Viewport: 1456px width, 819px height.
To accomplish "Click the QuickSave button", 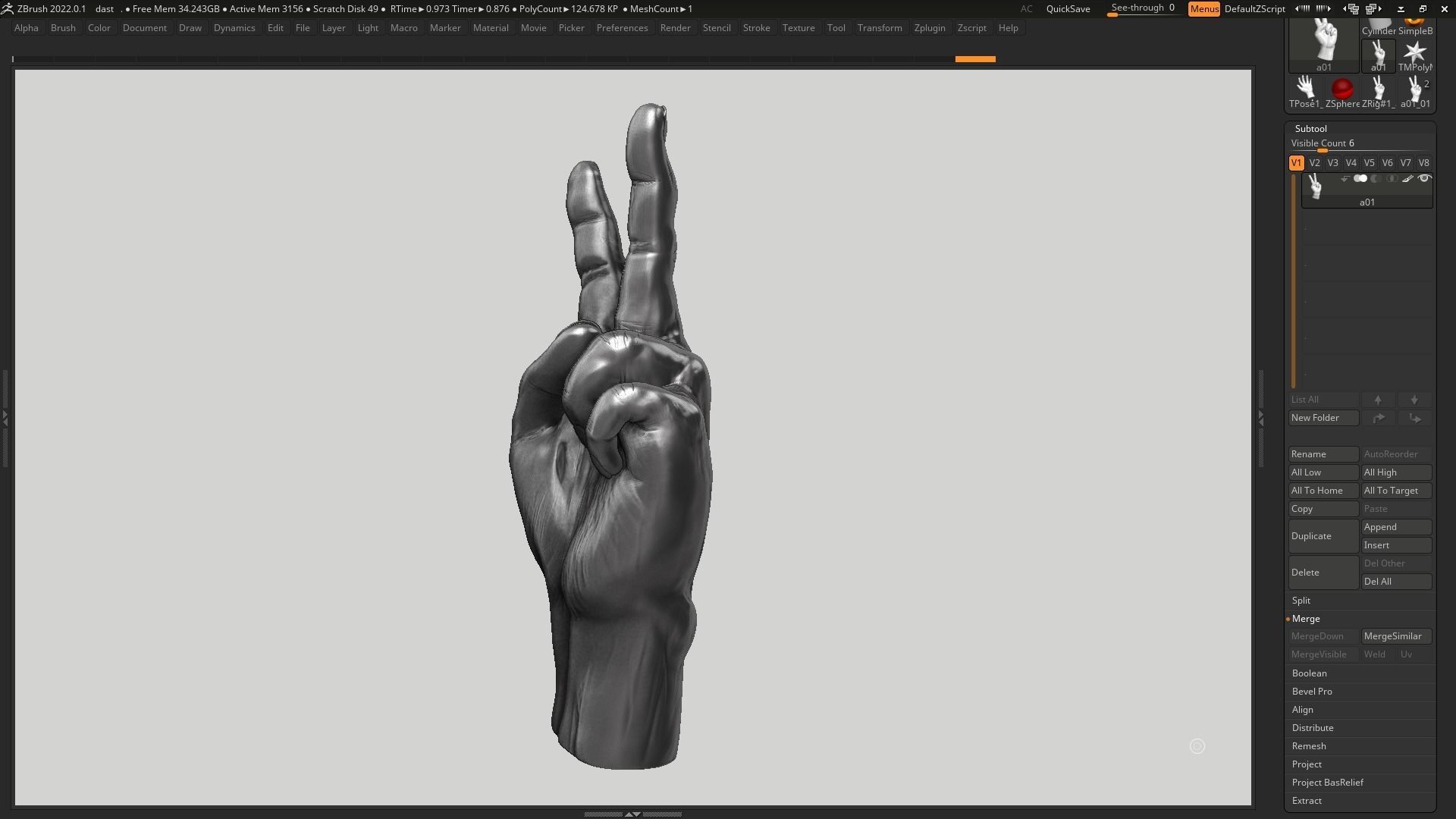I will 1068,9.
